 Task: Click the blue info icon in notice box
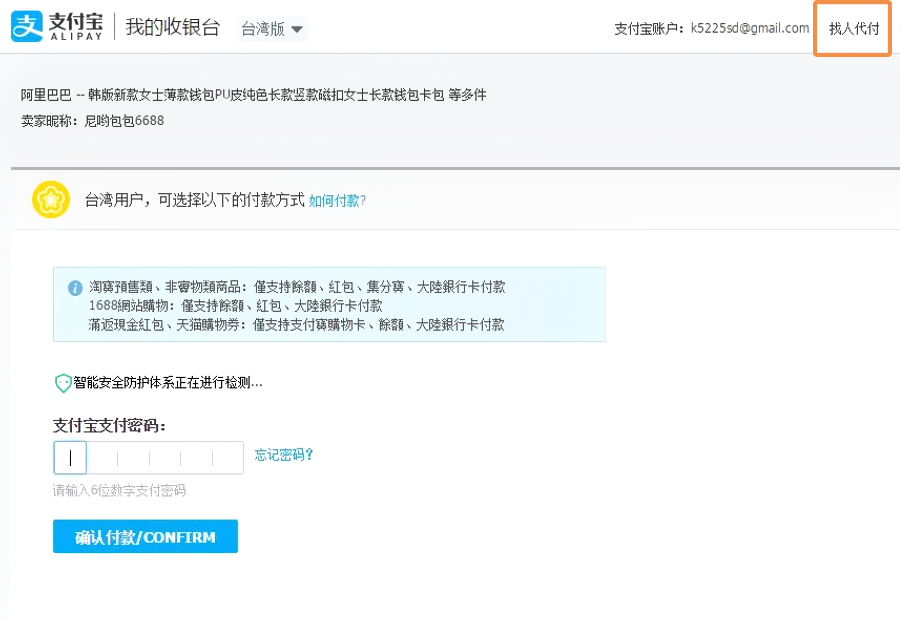pyautogui.click(x=75, y=288)
